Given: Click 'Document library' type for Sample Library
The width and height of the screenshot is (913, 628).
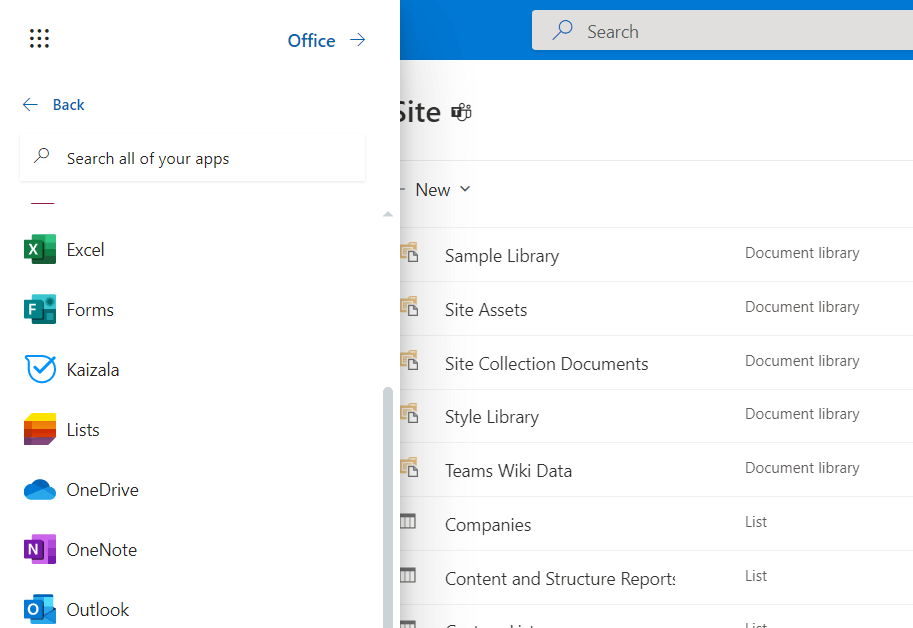Looking at the screenshot, I should [802, 253].
